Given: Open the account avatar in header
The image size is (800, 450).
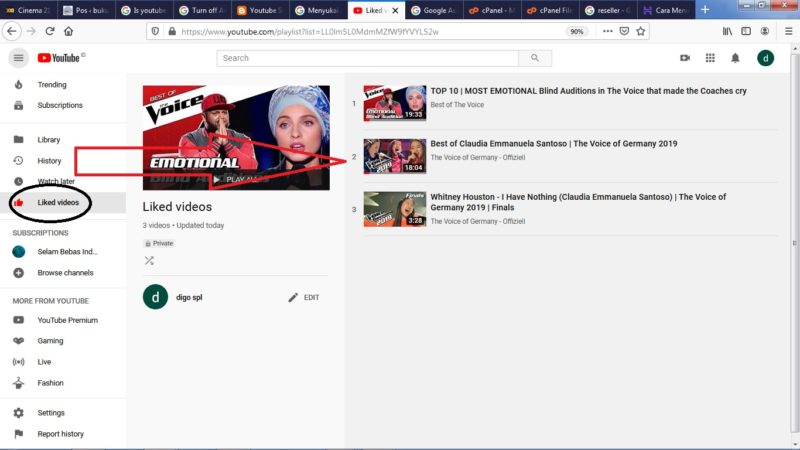Looking at the screenshot, I should coord(765,58).
